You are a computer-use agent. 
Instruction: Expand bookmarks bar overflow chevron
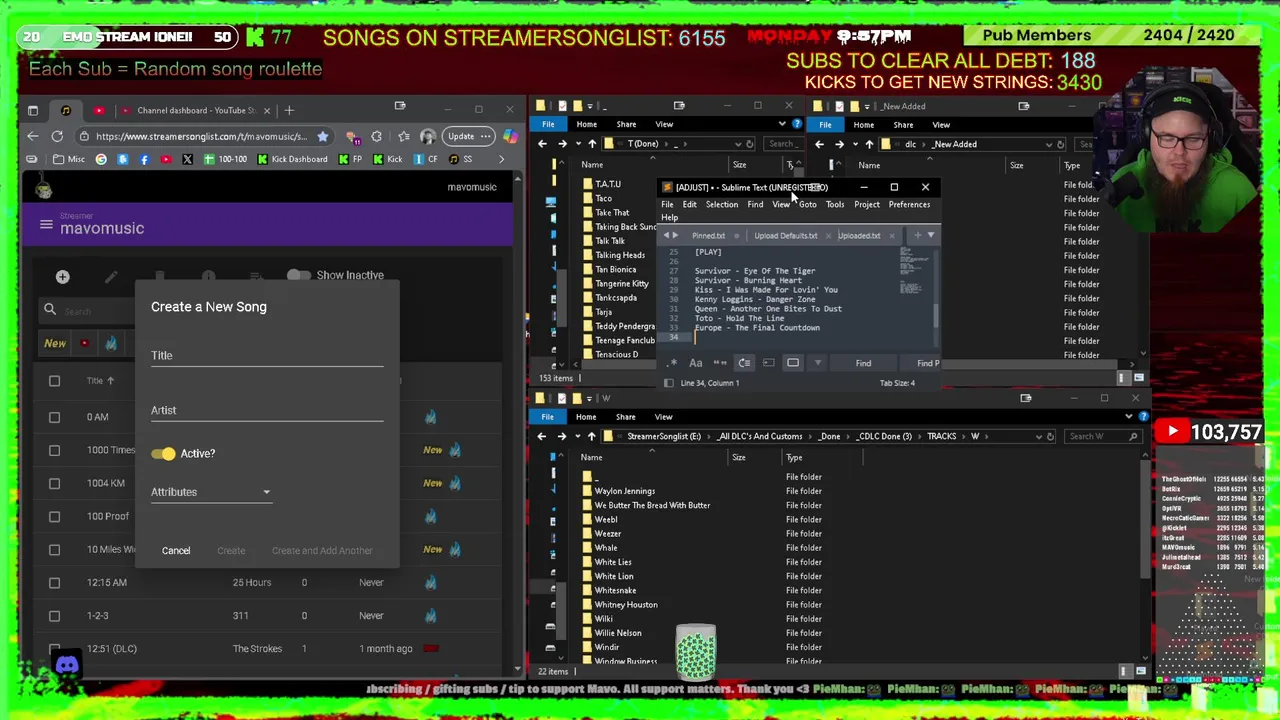tap(502, 159)
